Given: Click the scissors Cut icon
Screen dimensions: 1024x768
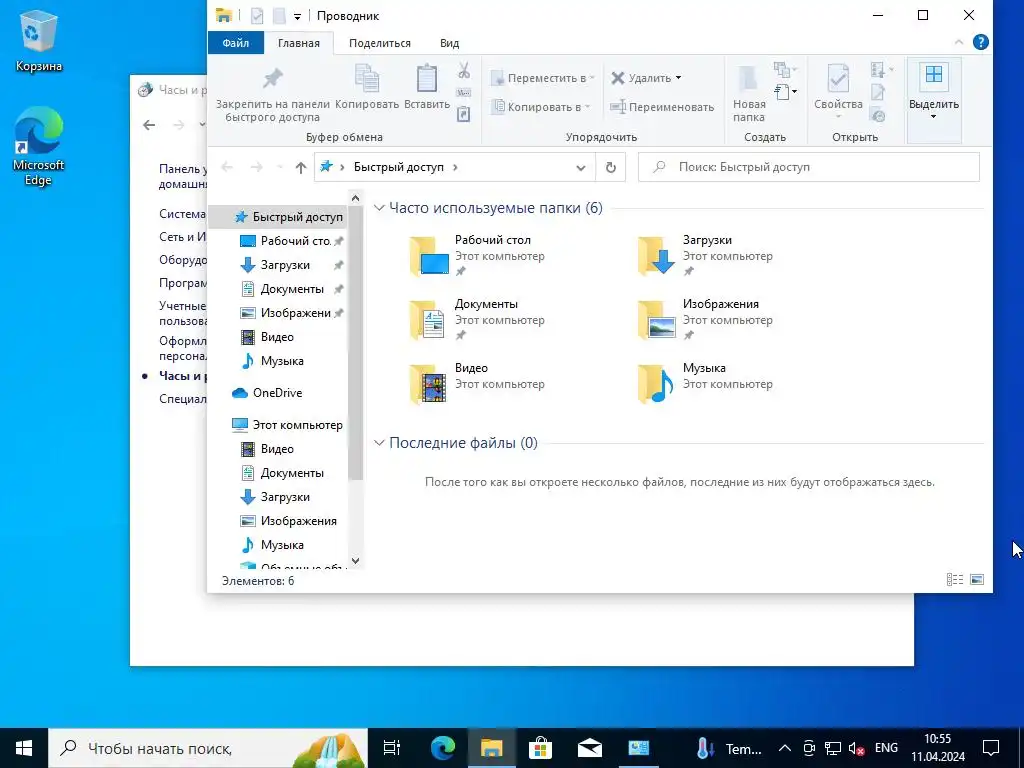Looking at the screenshot, I should pyautogui.click(x=464, y=70).
